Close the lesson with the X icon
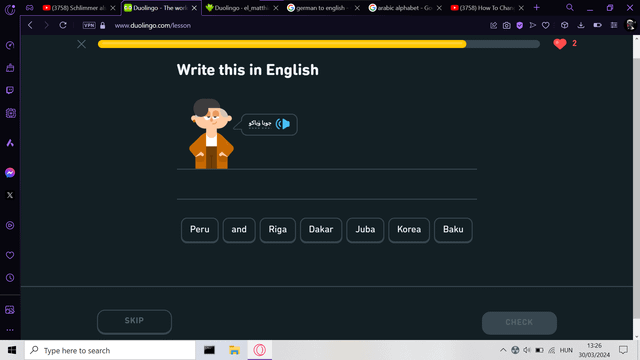The image size is (640, 360). pyautogui.click(x=81, y=44)
